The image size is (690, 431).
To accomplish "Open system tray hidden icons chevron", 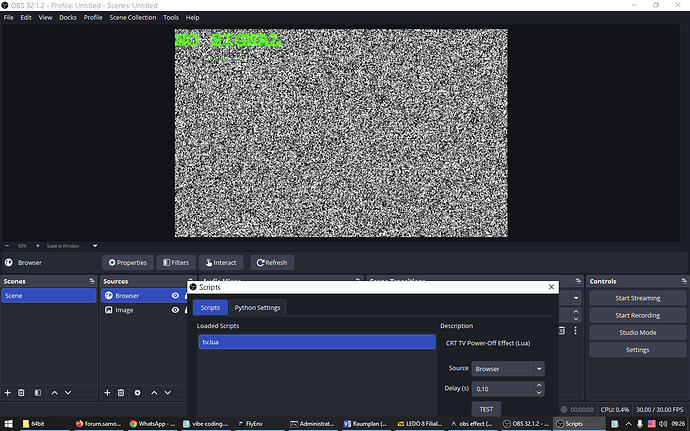I will 628,424.
